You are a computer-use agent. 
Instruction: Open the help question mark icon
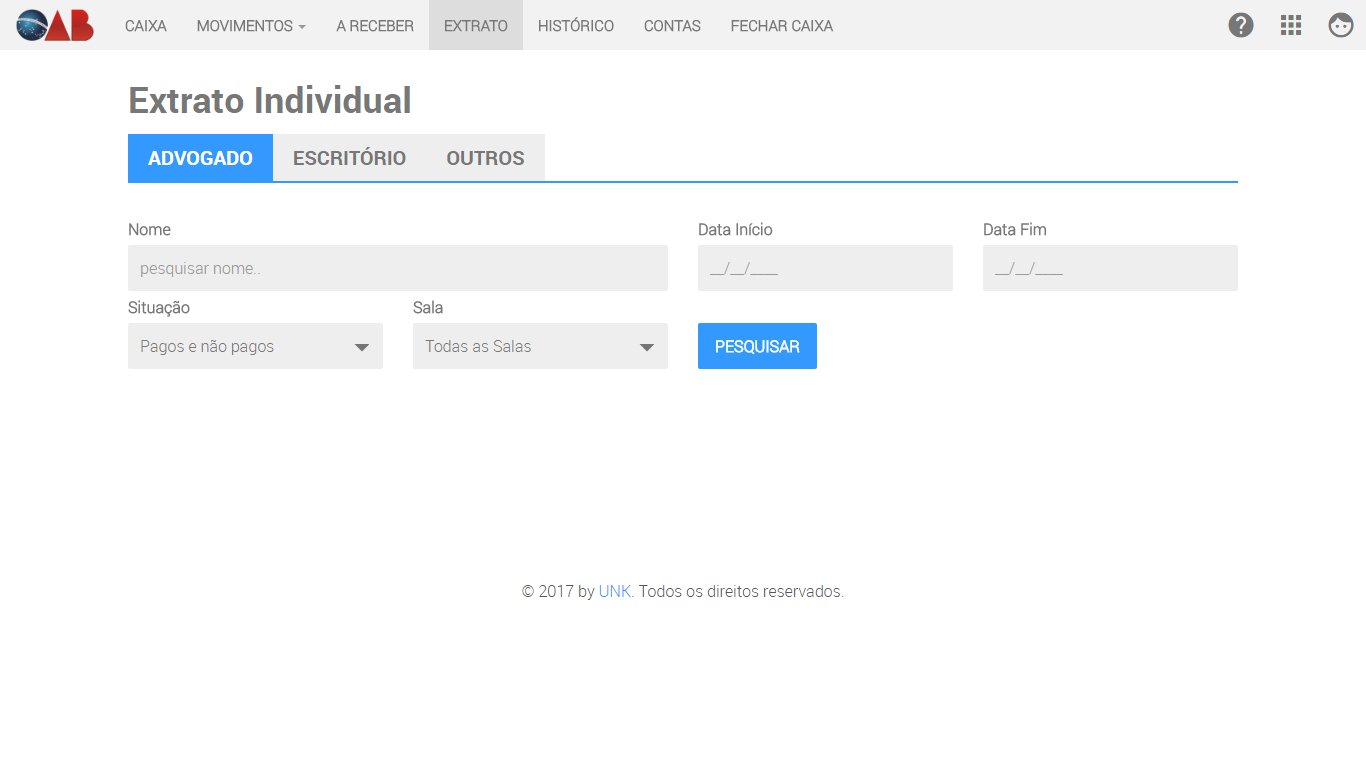coord(1241,25)
